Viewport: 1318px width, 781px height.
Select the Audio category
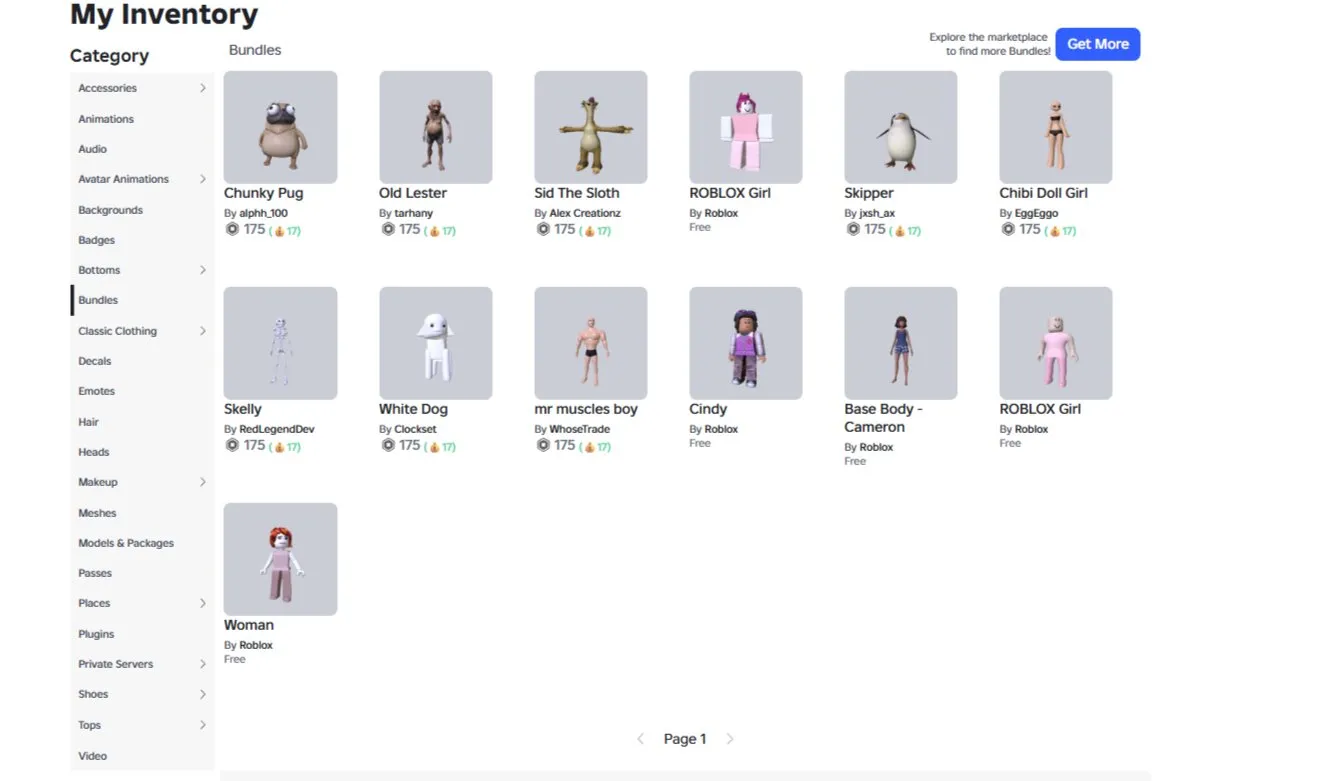[x=93, y=149]
